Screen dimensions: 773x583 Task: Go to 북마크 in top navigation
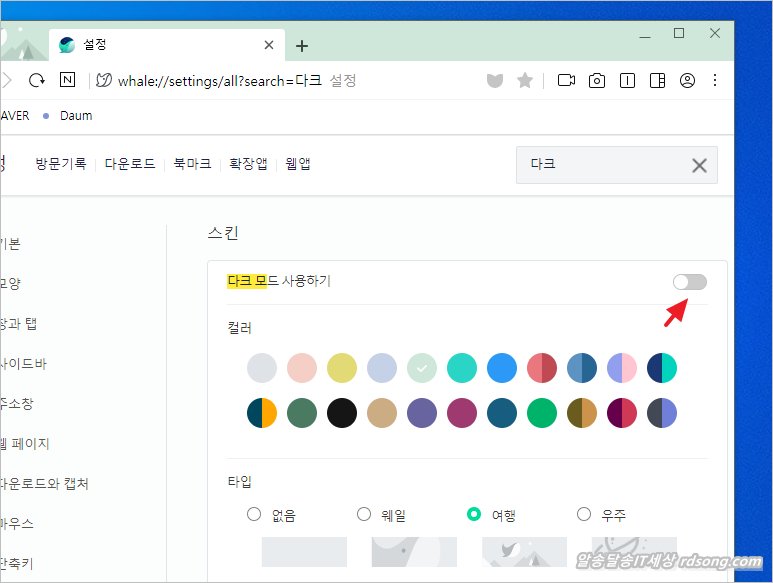[x=192, y=164]
